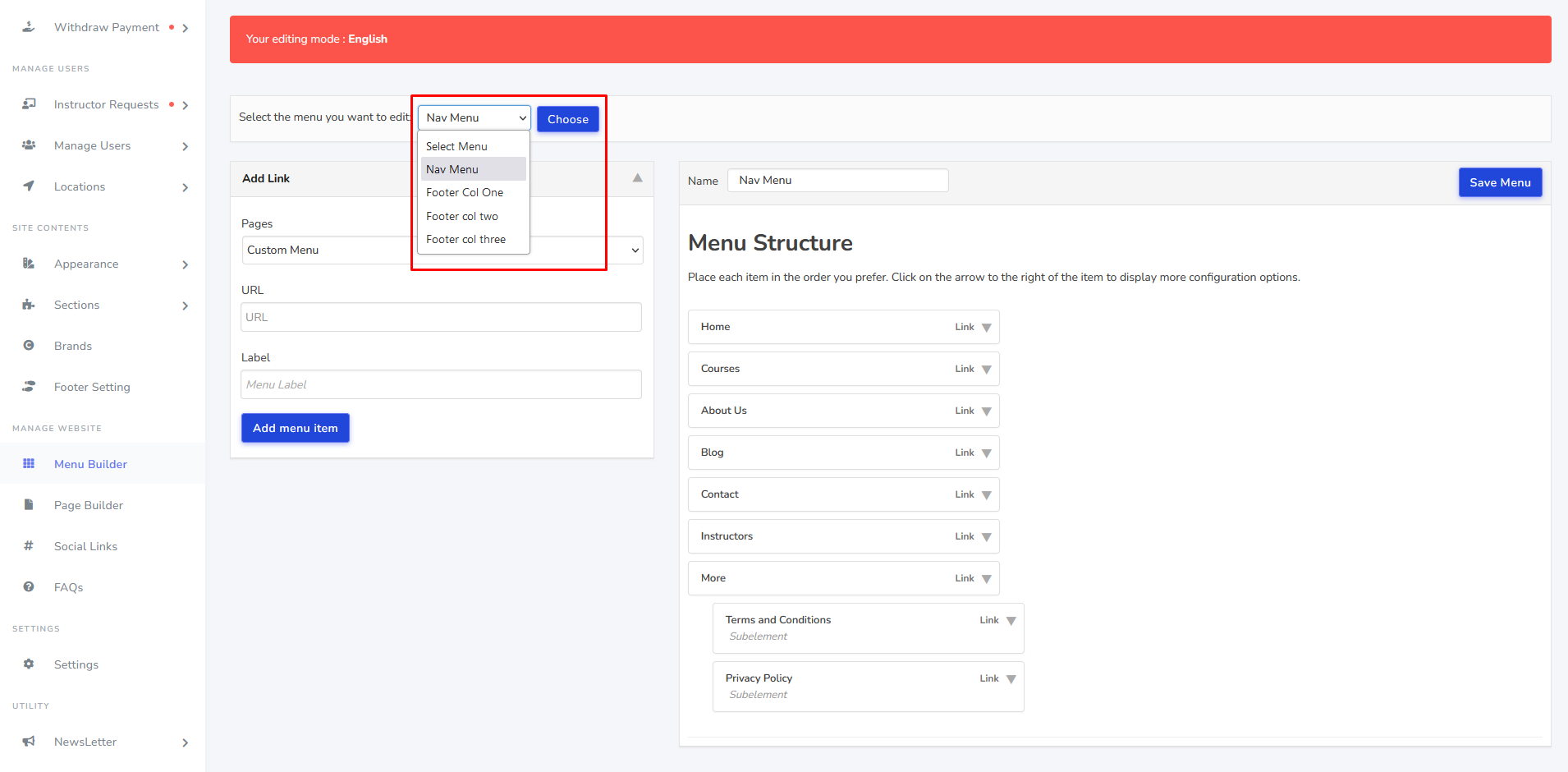Expand the Manage Users chevron
The image size is (1568, 772).
point(186,146)
